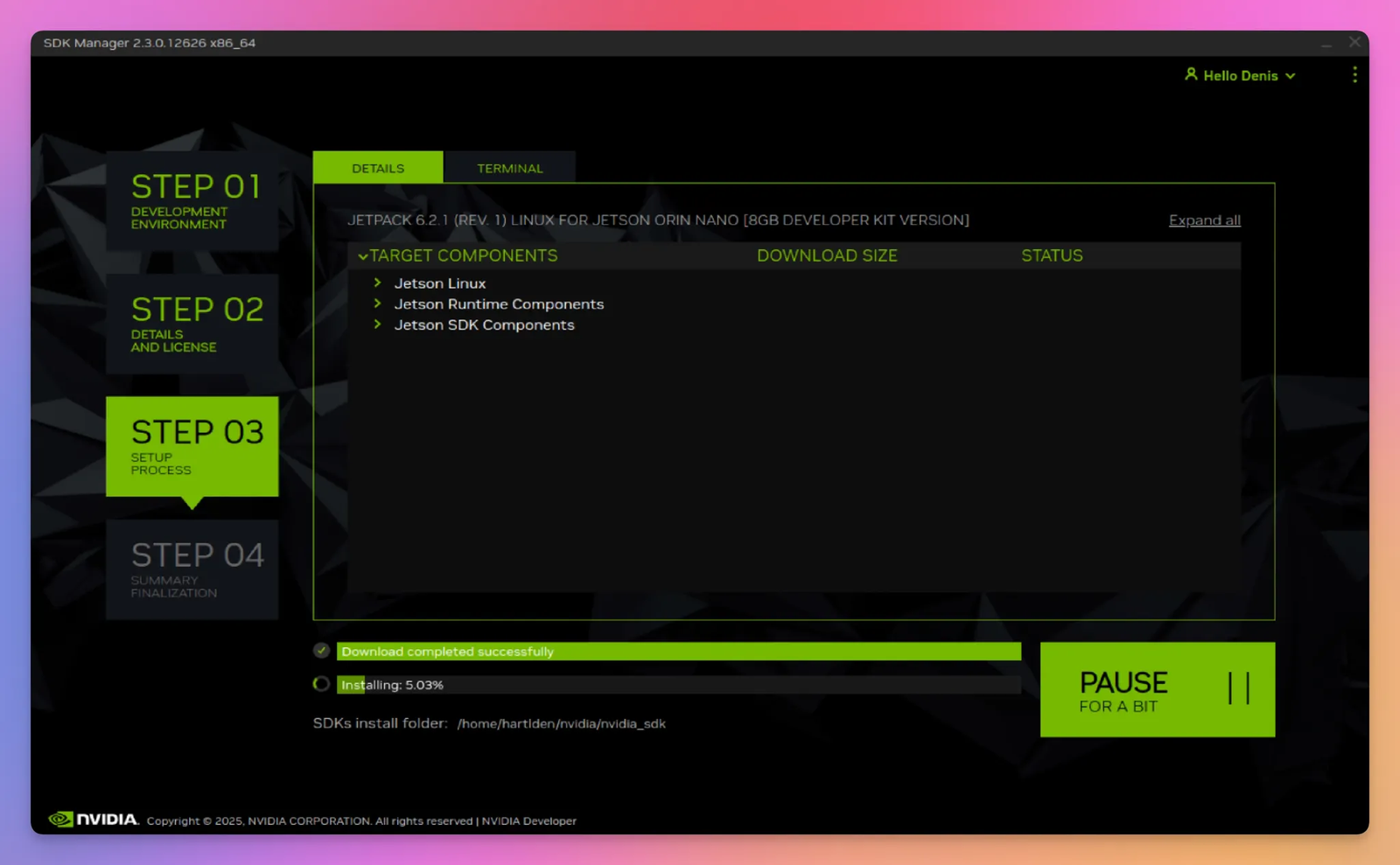Click the user profile icon beside Hello Denis
The width and height of the screenshot is (1400, 865).
click(1191, 75)
